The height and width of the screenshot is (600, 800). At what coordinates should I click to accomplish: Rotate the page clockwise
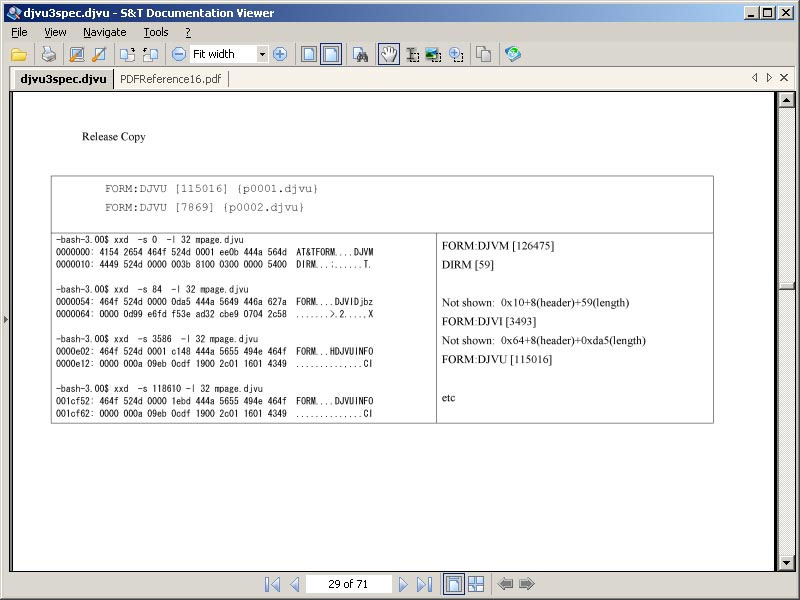tap(128, 54)
